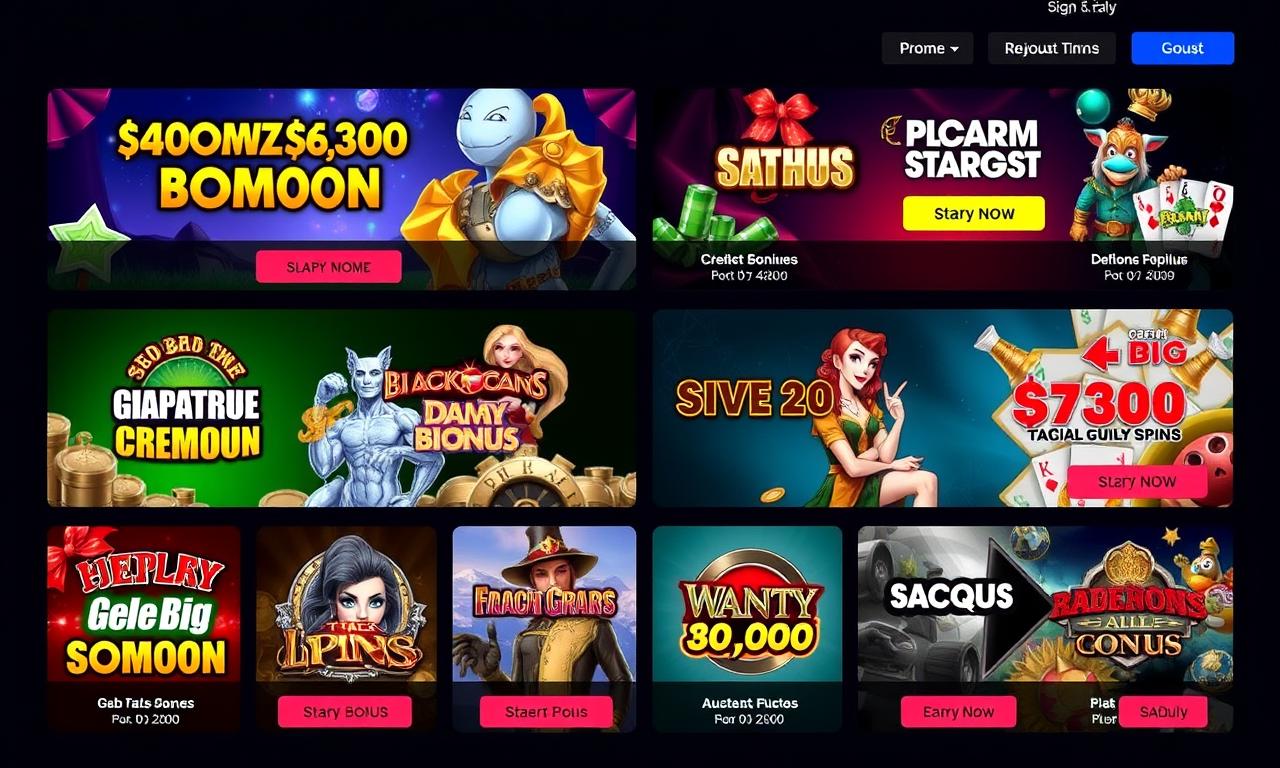Open the SIVE 20 promotion banner
The width and height of the screenshot is (1280, 768).
pyautogui.click(x=942, y=408)
